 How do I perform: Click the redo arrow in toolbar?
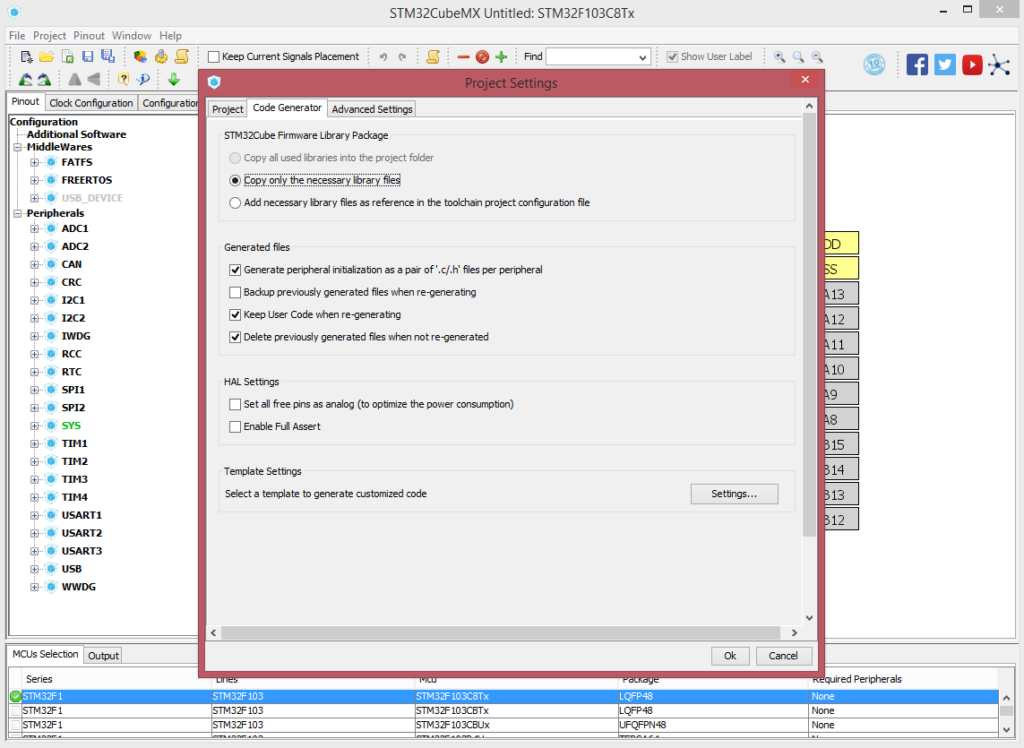coord(402,57)
